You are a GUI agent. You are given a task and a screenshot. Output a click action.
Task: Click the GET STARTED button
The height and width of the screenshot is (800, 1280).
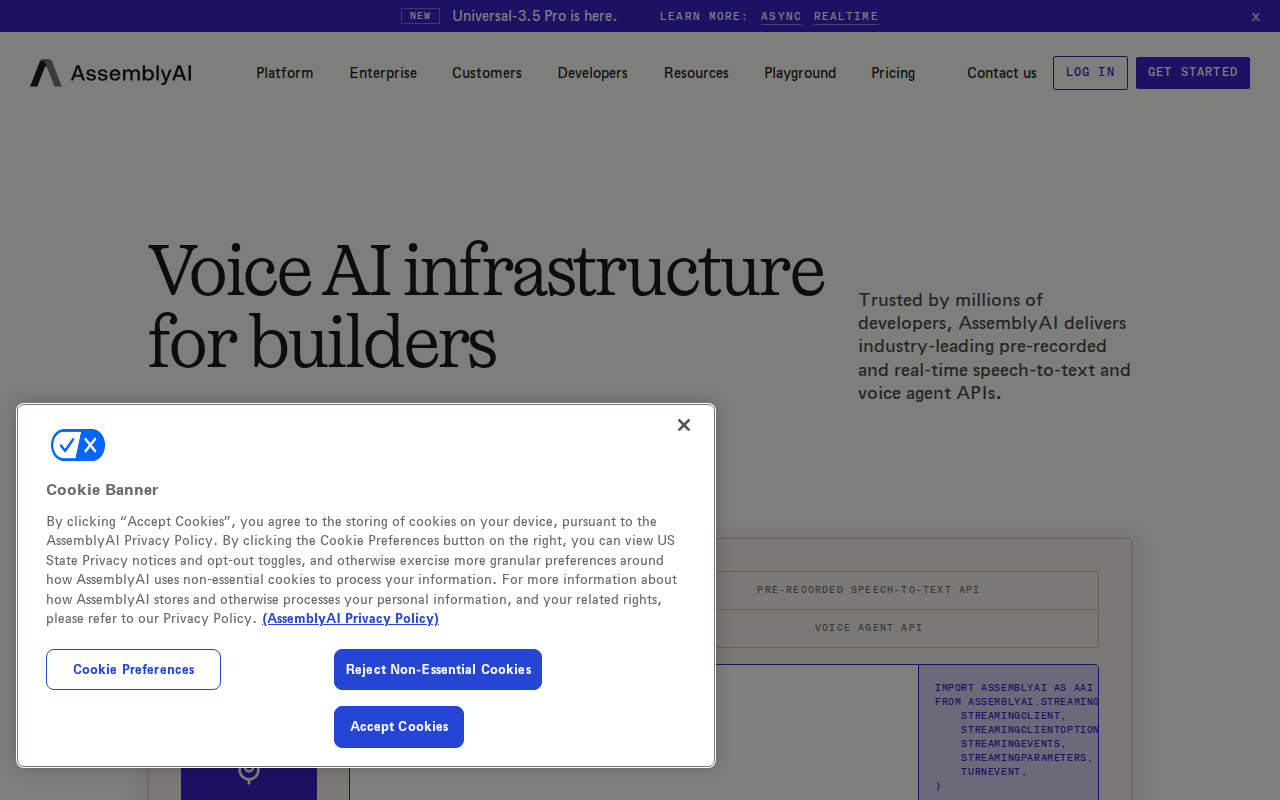tap(1193, 73)
